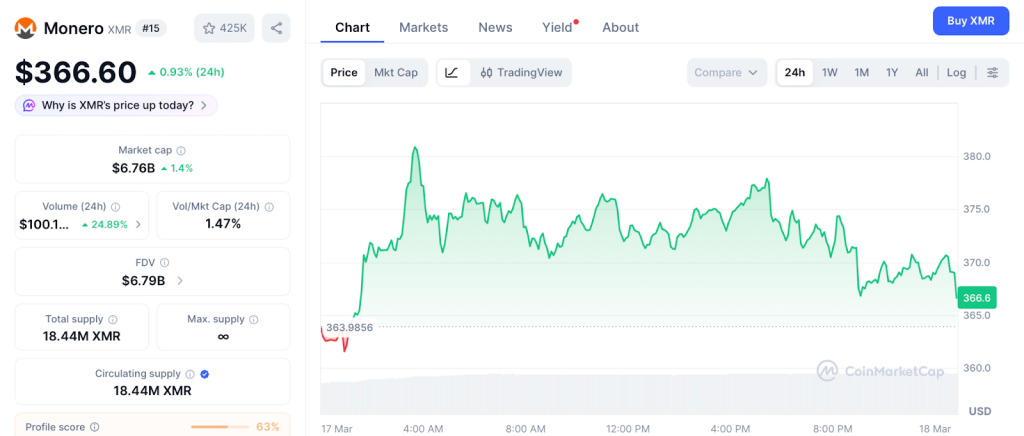This screenshot has height=436, width=1024.
Task: Click the 18.44M XMR total supply value
Action: click(x=82, y=337)
